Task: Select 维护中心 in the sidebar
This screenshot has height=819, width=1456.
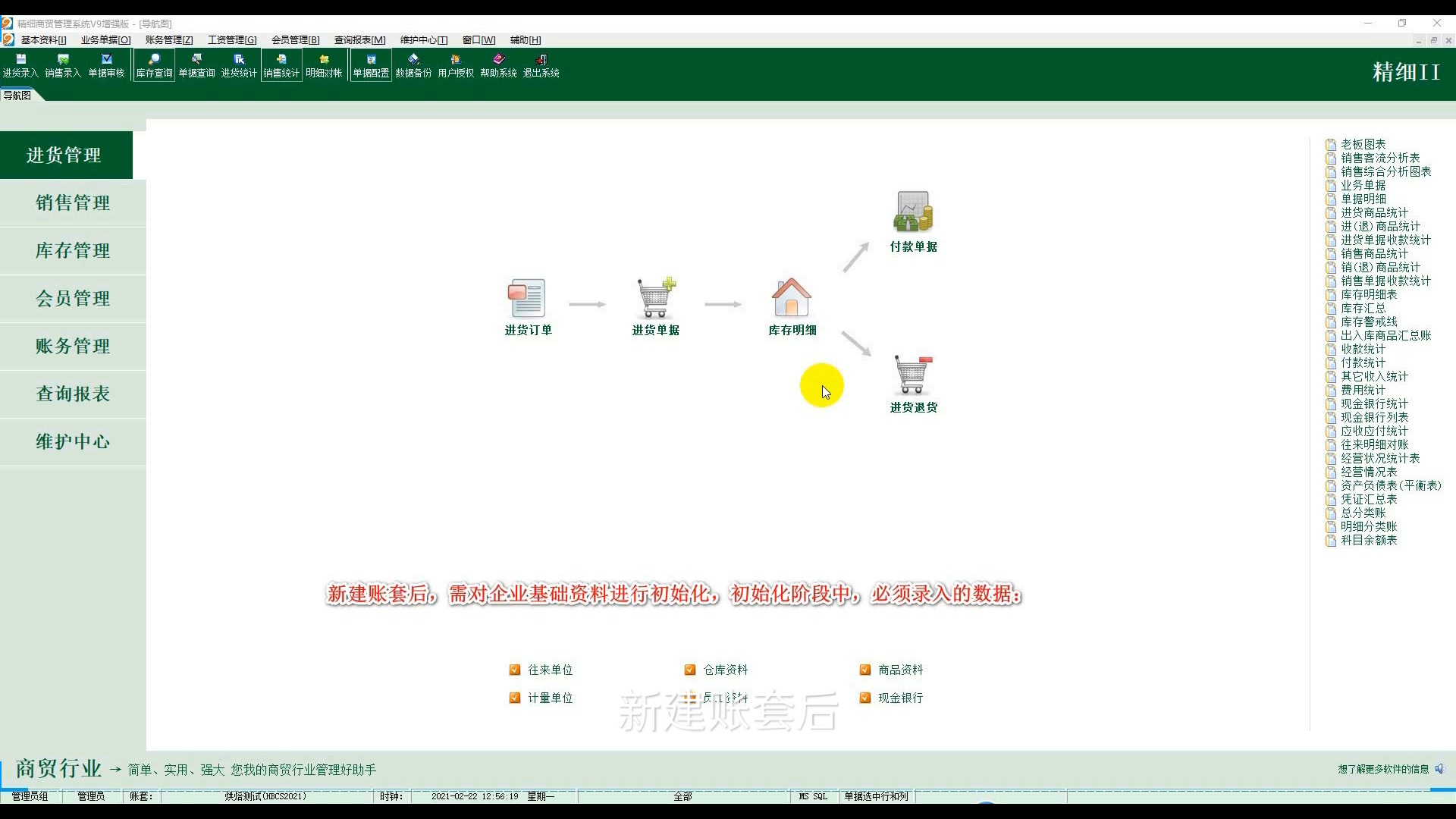Action: [x=73, y=441]
